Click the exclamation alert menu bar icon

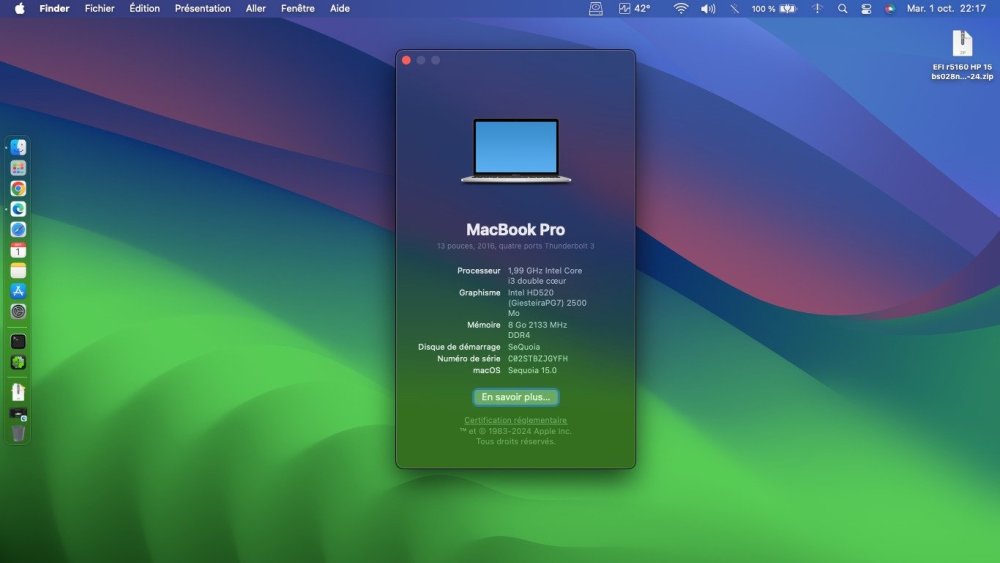coord(817,8)
